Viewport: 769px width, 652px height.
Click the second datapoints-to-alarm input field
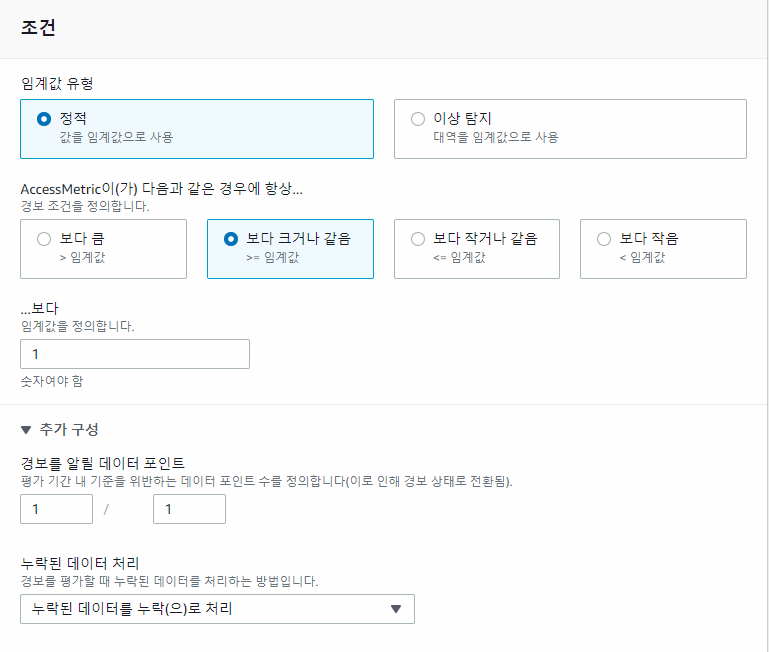[x=189, y=509]
